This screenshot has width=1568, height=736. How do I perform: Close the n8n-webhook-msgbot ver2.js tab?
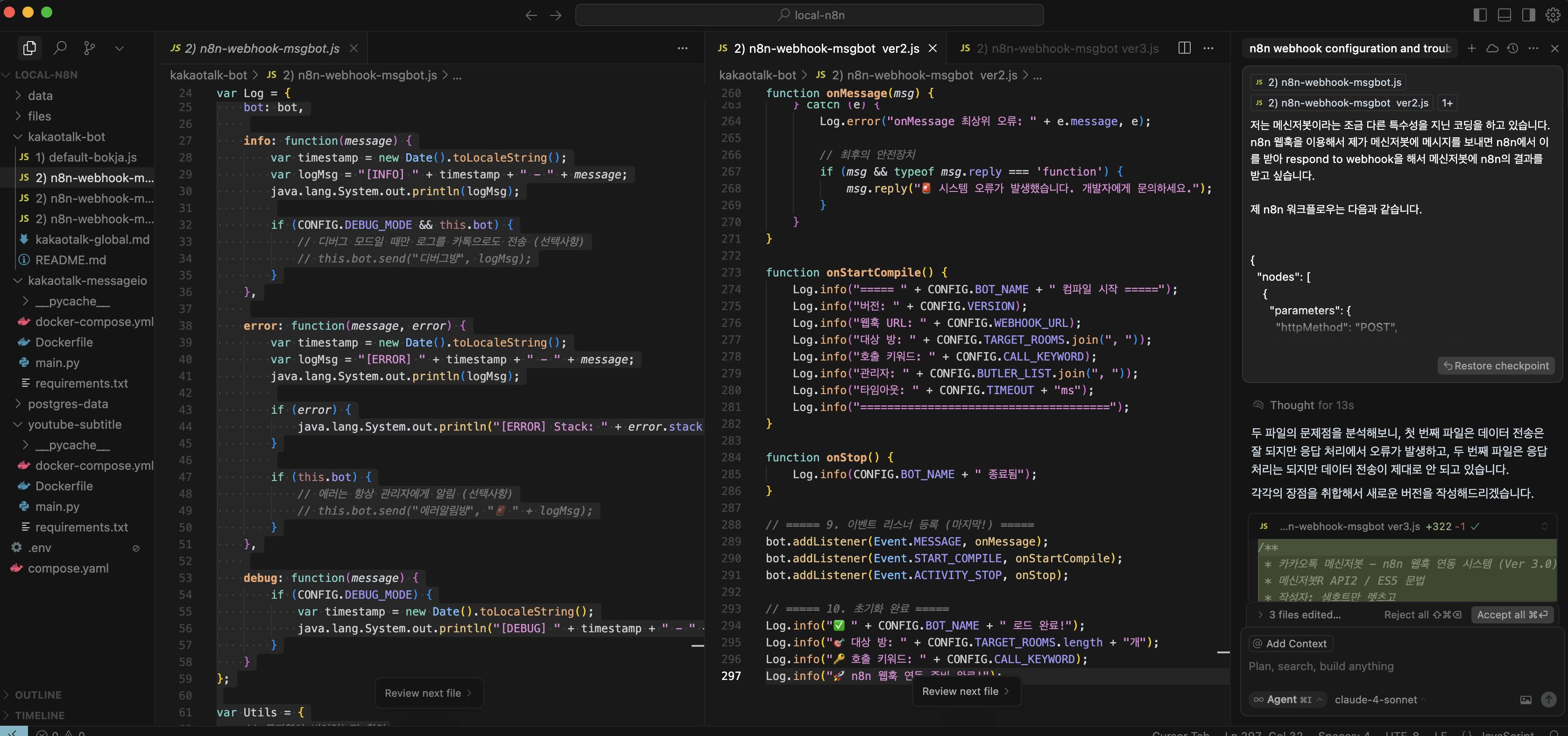tap(932, 48)
